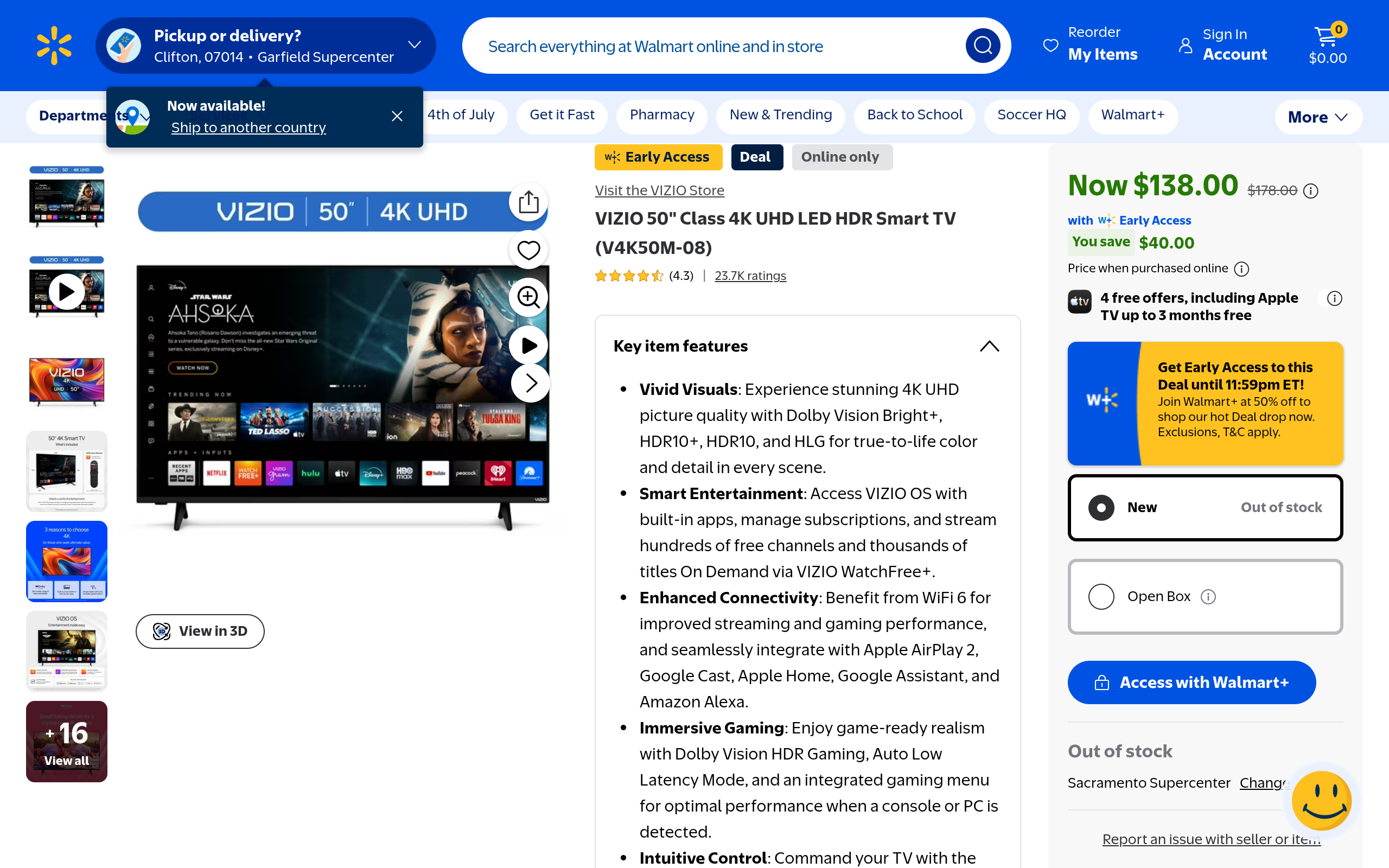Viewport: 1389px width, 868px height.
Task: Click the Sign In person icon
Action: click(x=1185, y=46)
